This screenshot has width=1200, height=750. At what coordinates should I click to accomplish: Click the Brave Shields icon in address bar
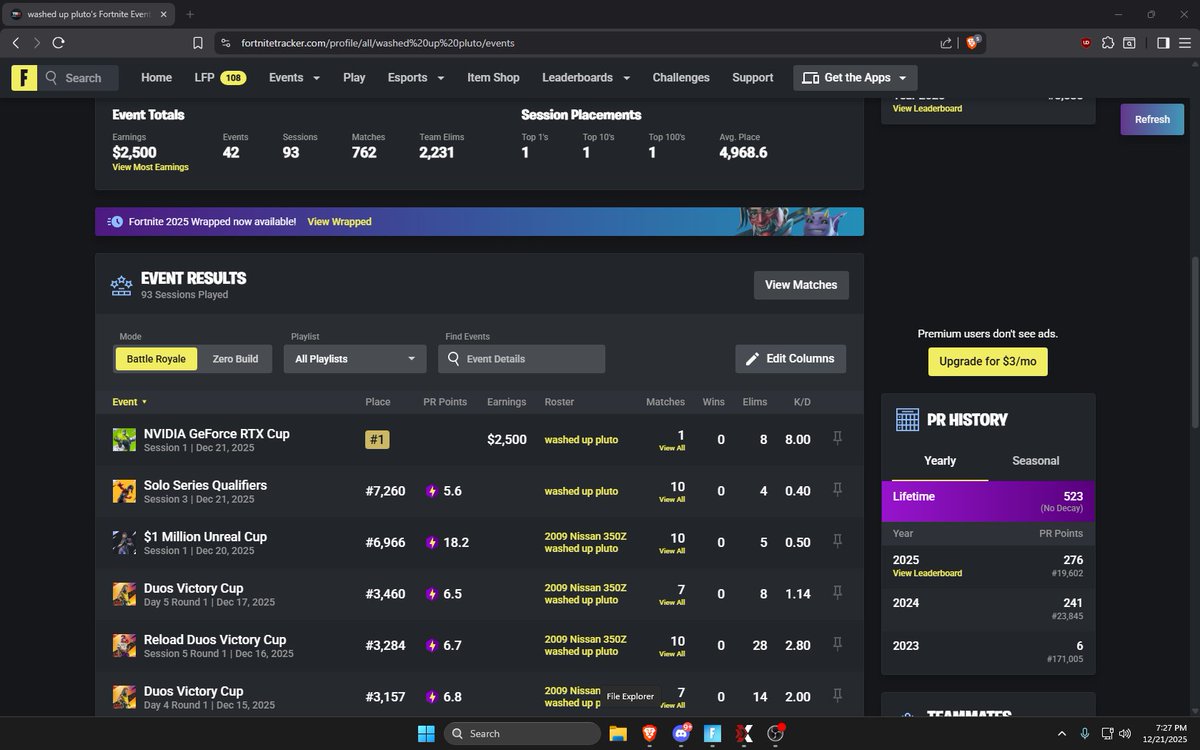pyautogui.click(x=971, y=43)
